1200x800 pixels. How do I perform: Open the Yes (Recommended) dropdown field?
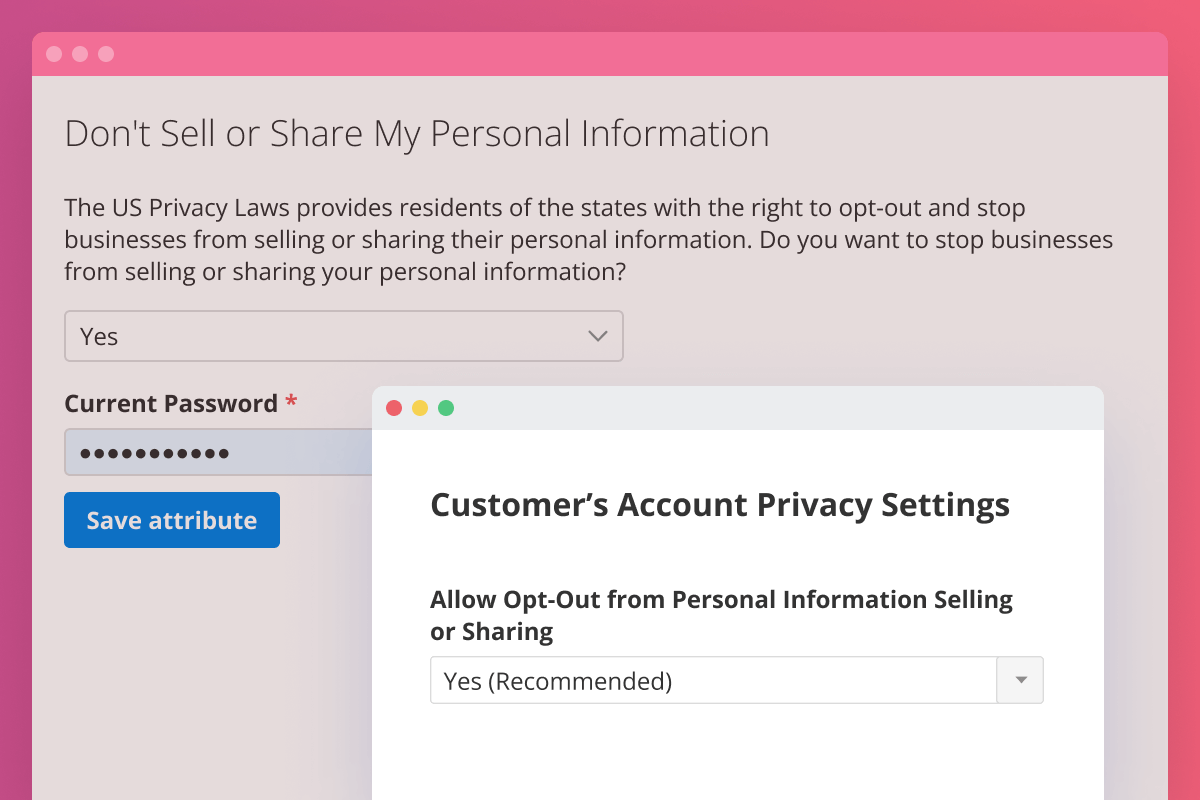click(712, 681)
